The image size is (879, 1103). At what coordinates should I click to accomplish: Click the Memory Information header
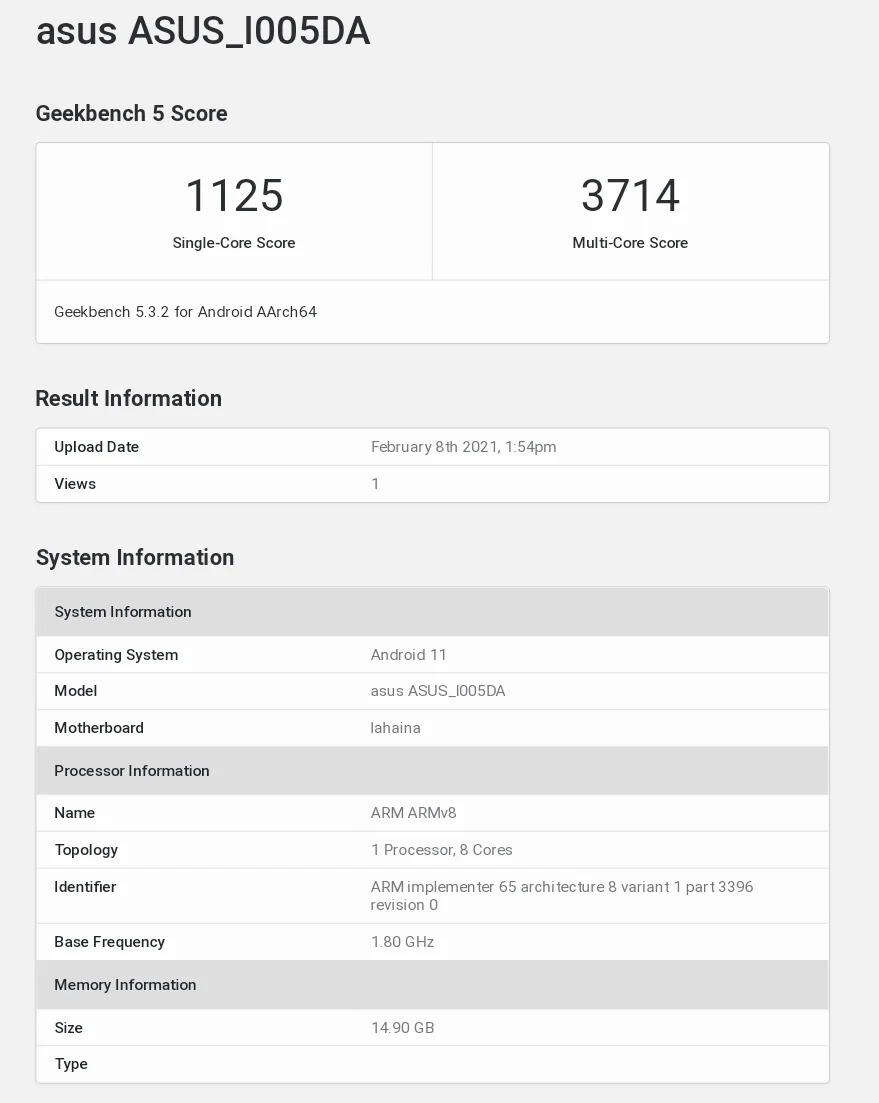click(125, 984)
